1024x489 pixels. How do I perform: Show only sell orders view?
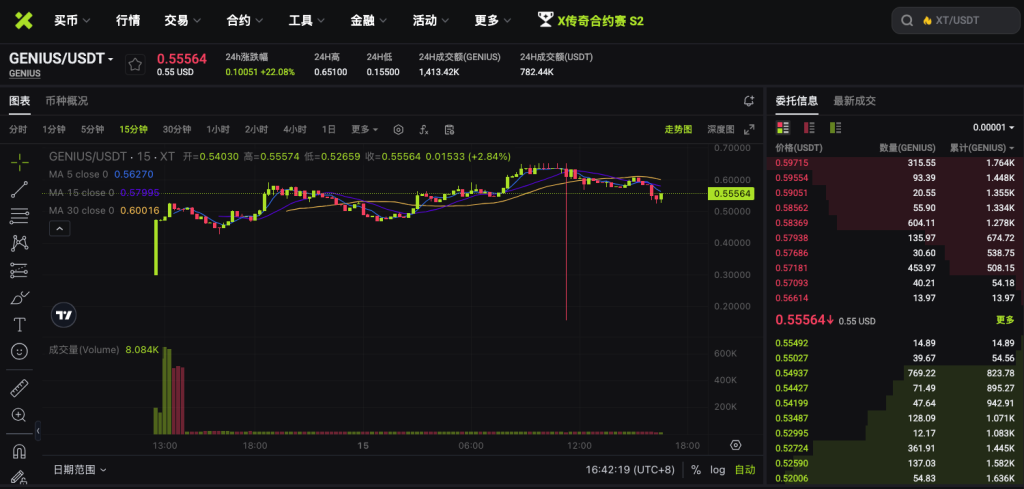tap(809, 128)
